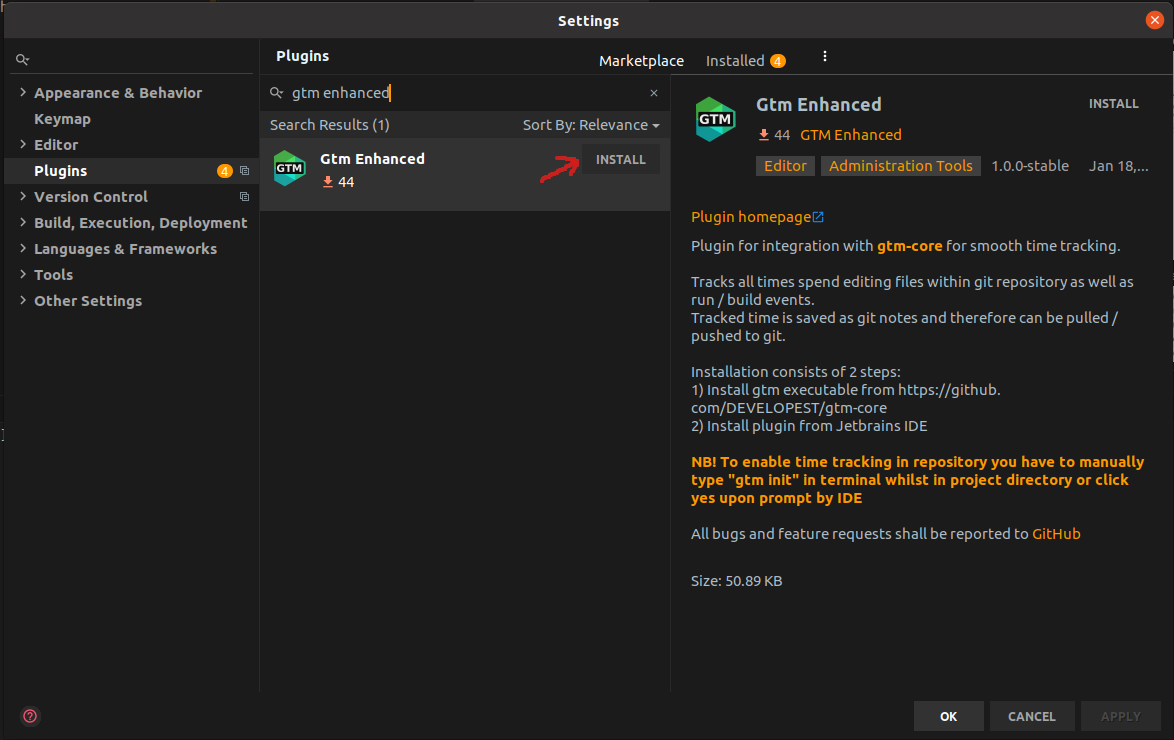Click the download icon under Gtm Enhanced result
Image resolution: width=1174 pixels, height=740 pixels.
(327, 182)
